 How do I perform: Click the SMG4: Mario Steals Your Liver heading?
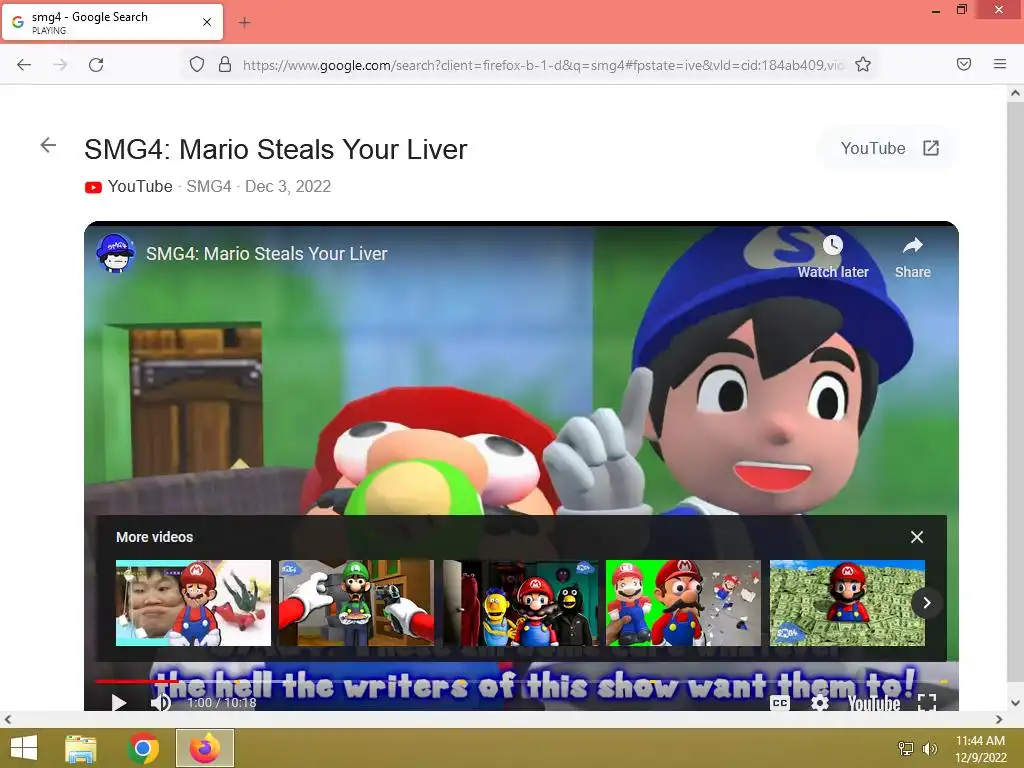276,150
